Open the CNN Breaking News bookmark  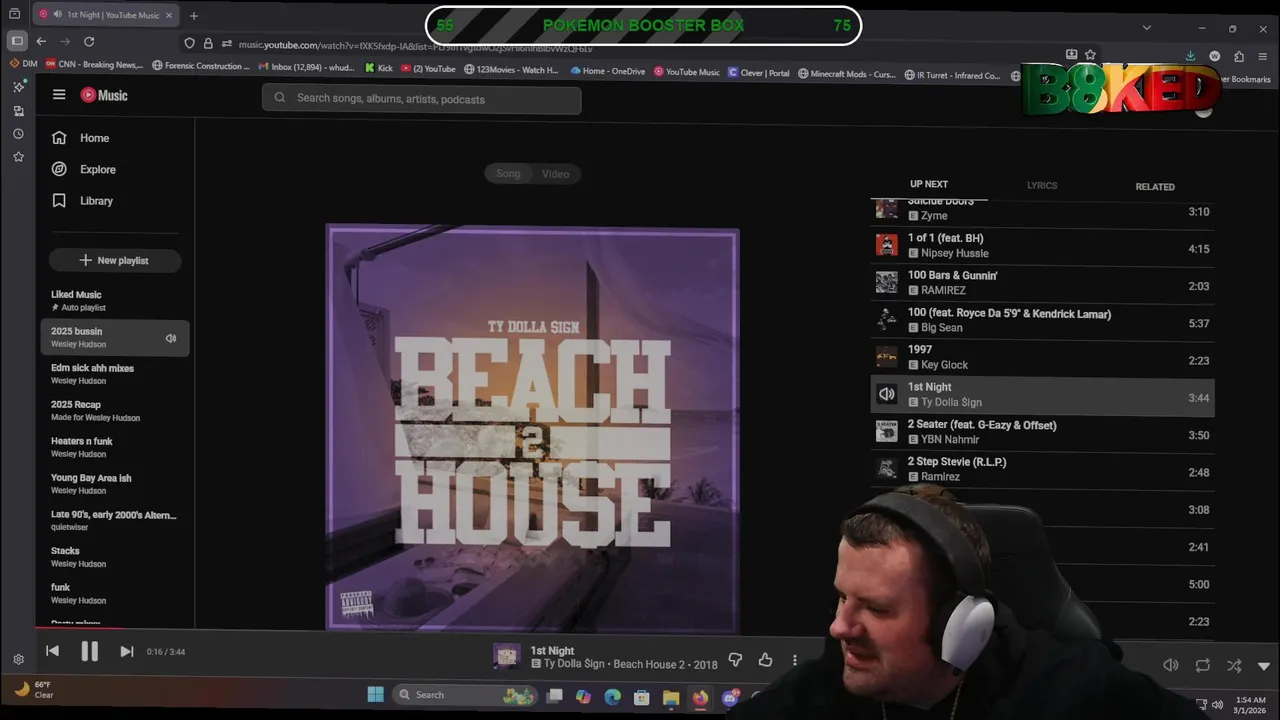coord(94,65)
